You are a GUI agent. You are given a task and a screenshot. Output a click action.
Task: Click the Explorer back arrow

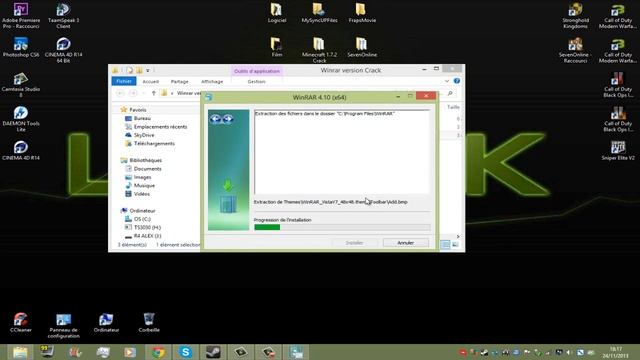(120, 93)
